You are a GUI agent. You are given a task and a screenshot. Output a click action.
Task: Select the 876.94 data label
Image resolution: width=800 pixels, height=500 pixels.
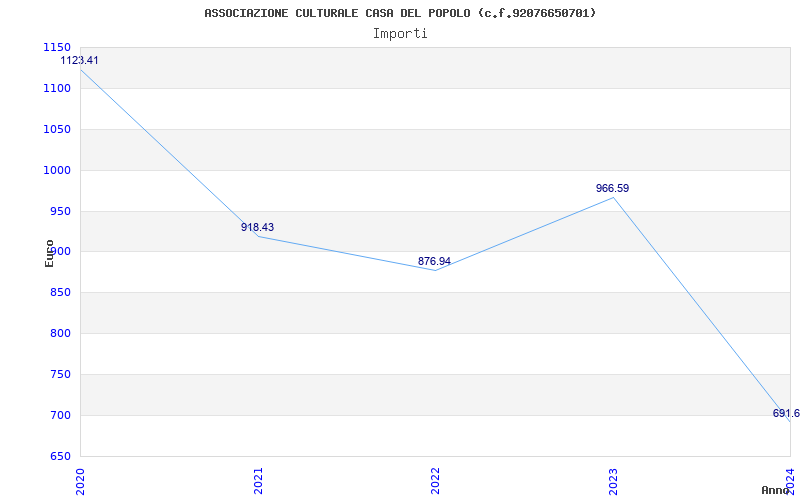(x=434, y=261)
